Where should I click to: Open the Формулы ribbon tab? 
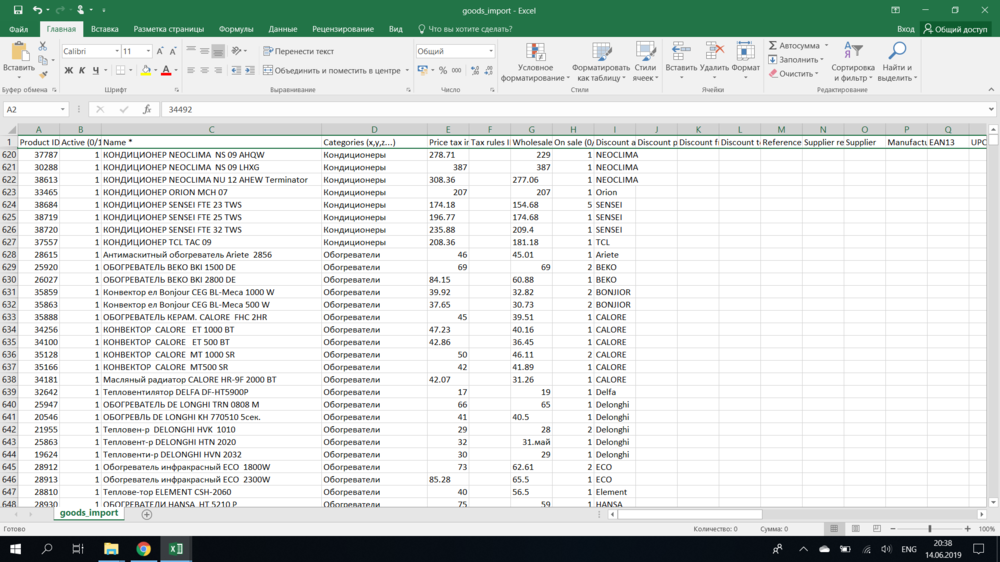[236, 30]
